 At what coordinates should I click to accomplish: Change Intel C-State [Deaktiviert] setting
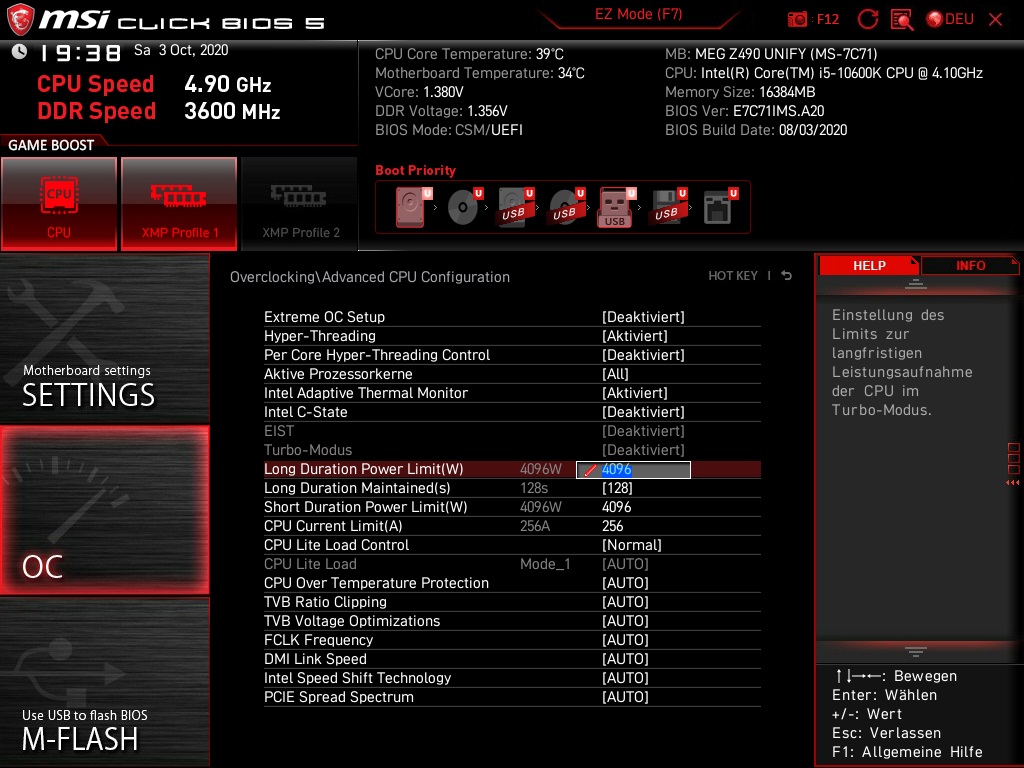click(512, 411)
